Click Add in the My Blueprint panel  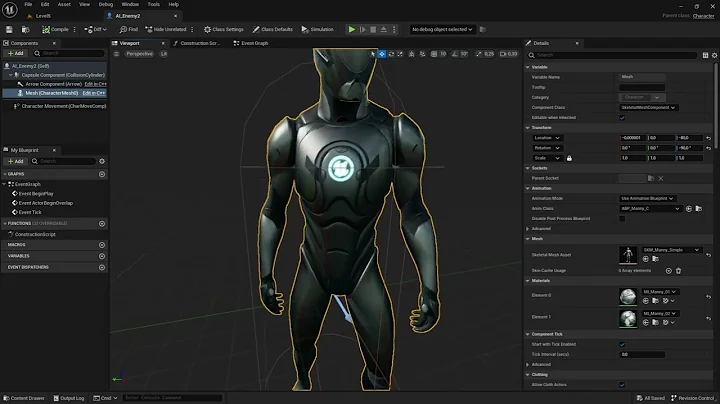tap(16, 161)
